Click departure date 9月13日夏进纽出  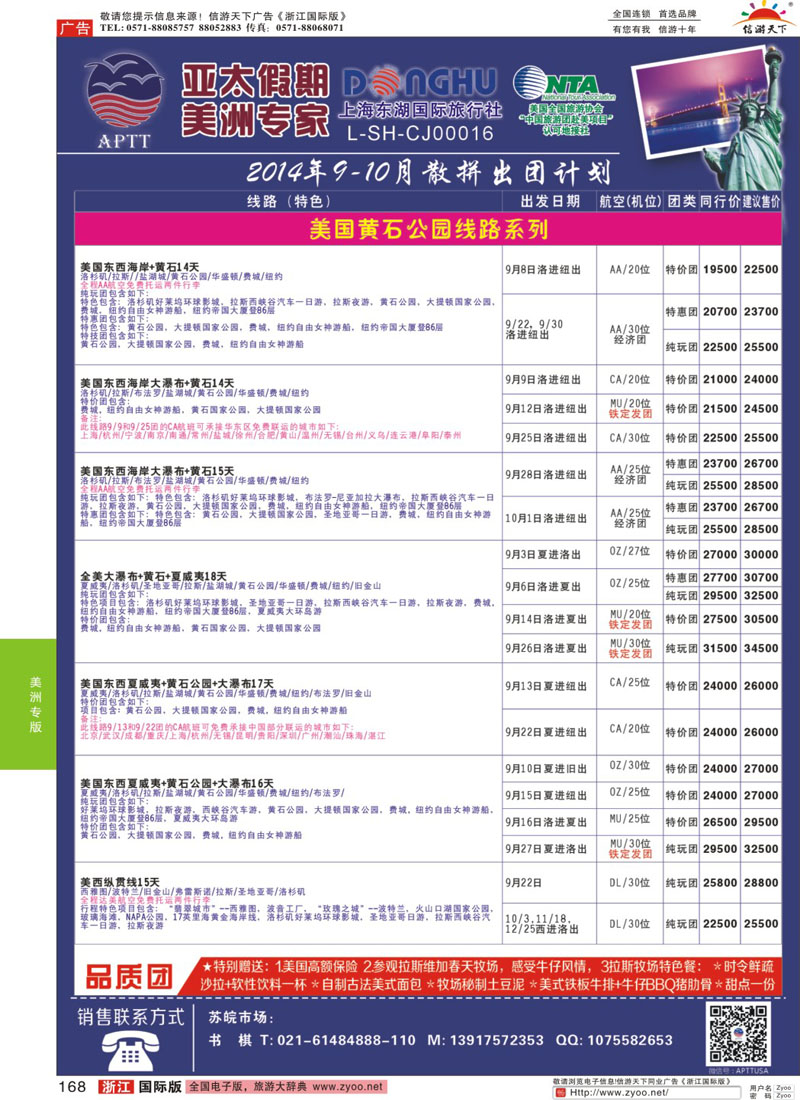click(546, 686)
